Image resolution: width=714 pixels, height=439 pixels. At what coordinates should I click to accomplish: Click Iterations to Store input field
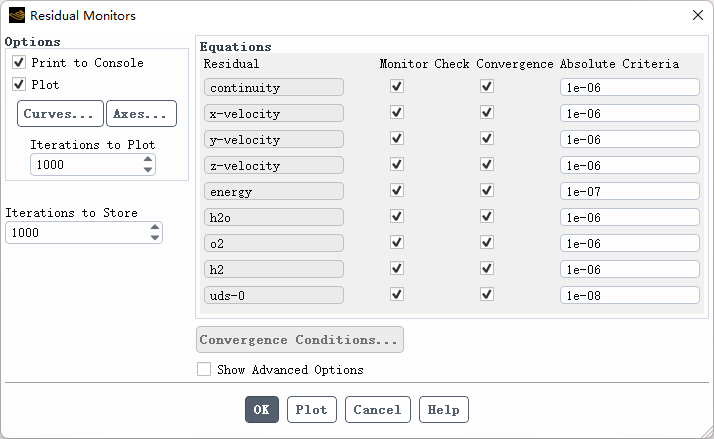click(76, 232)
